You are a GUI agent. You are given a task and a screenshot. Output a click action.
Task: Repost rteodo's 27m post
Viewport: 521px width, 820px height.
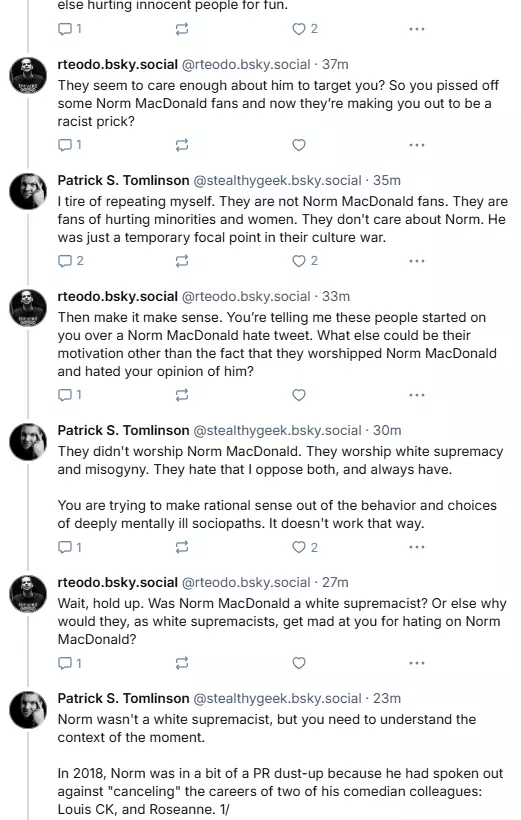click(x=182, y=663)
